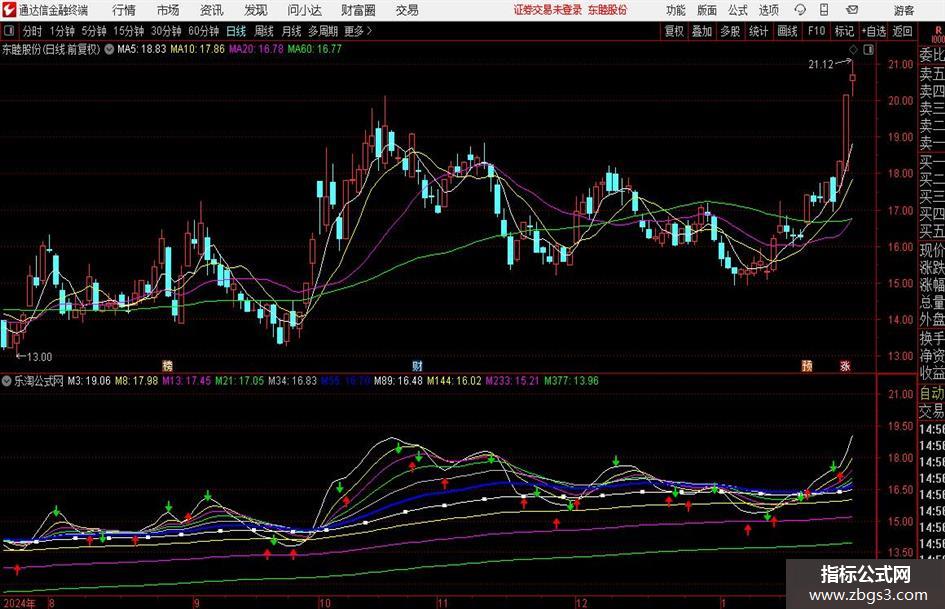Open the 发现 menu
Viewport: 945px width, 609px height.
click(256, 10)
